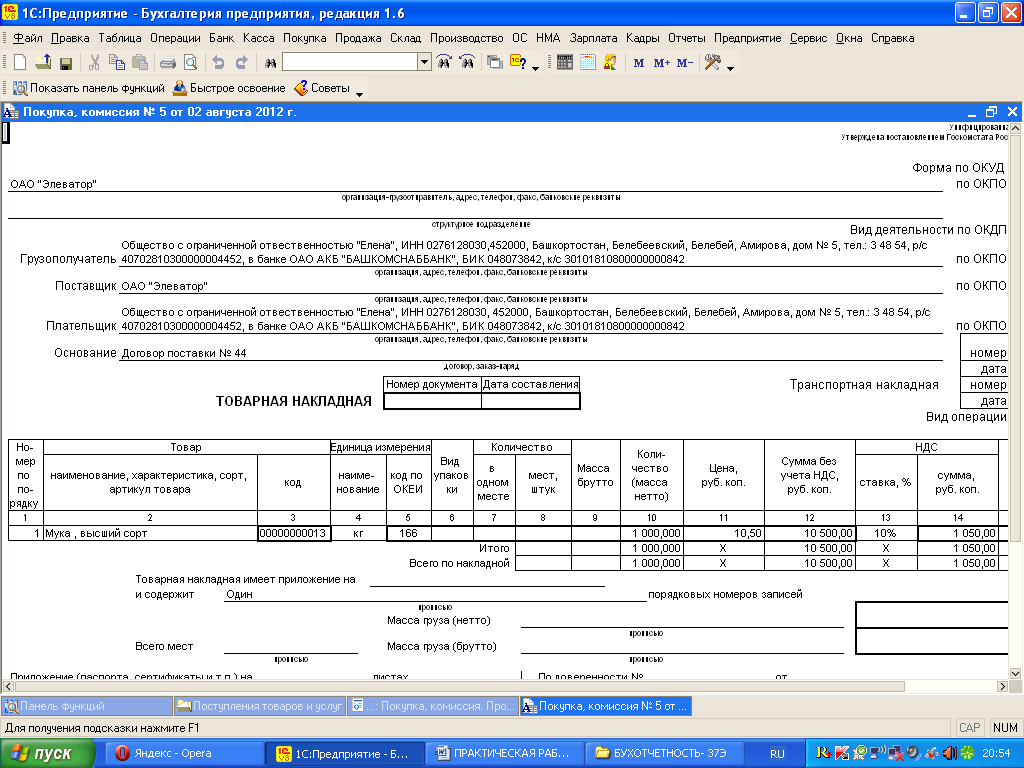Open Print Preview magnifier icon
This screenshot has width=1024, height=768.
click(x=191, y=63)
